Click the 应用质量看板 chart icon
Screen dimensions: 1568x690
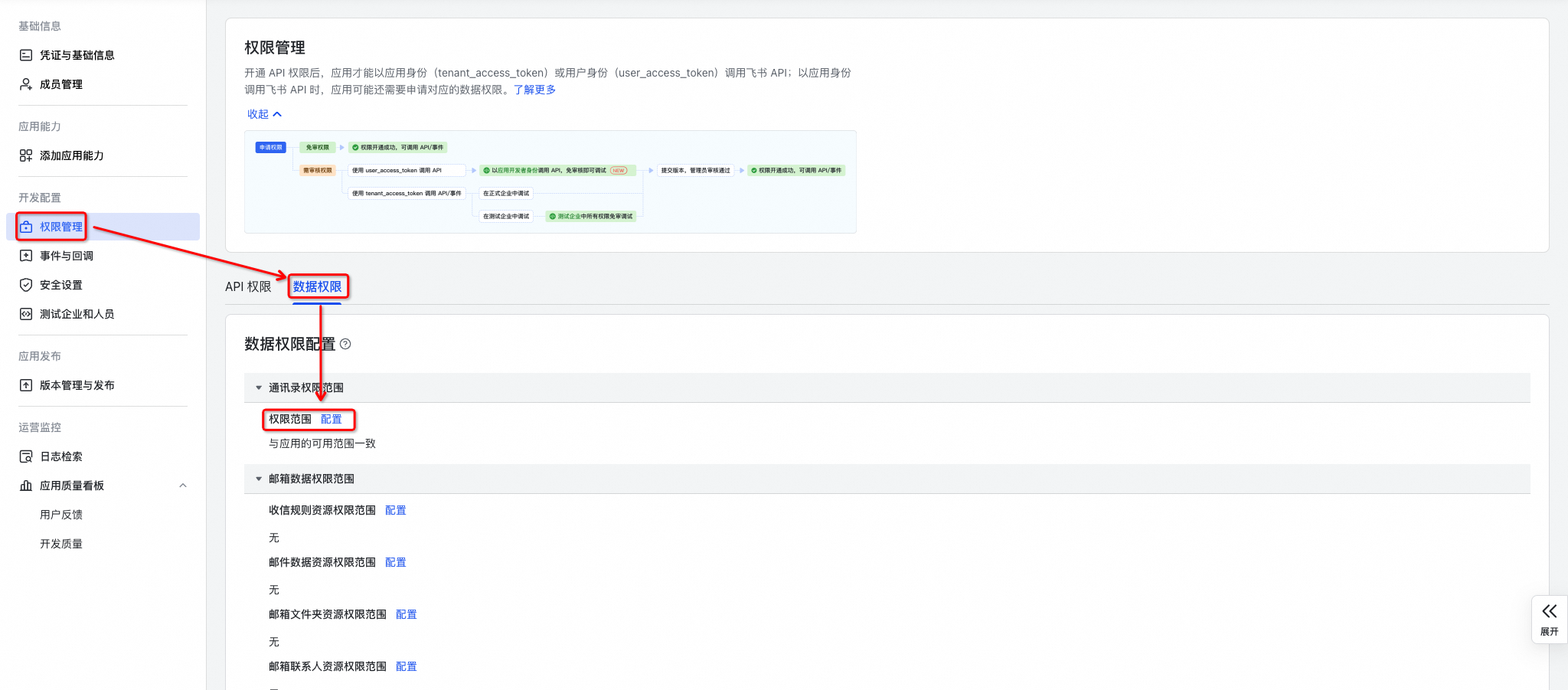(26, 486)
